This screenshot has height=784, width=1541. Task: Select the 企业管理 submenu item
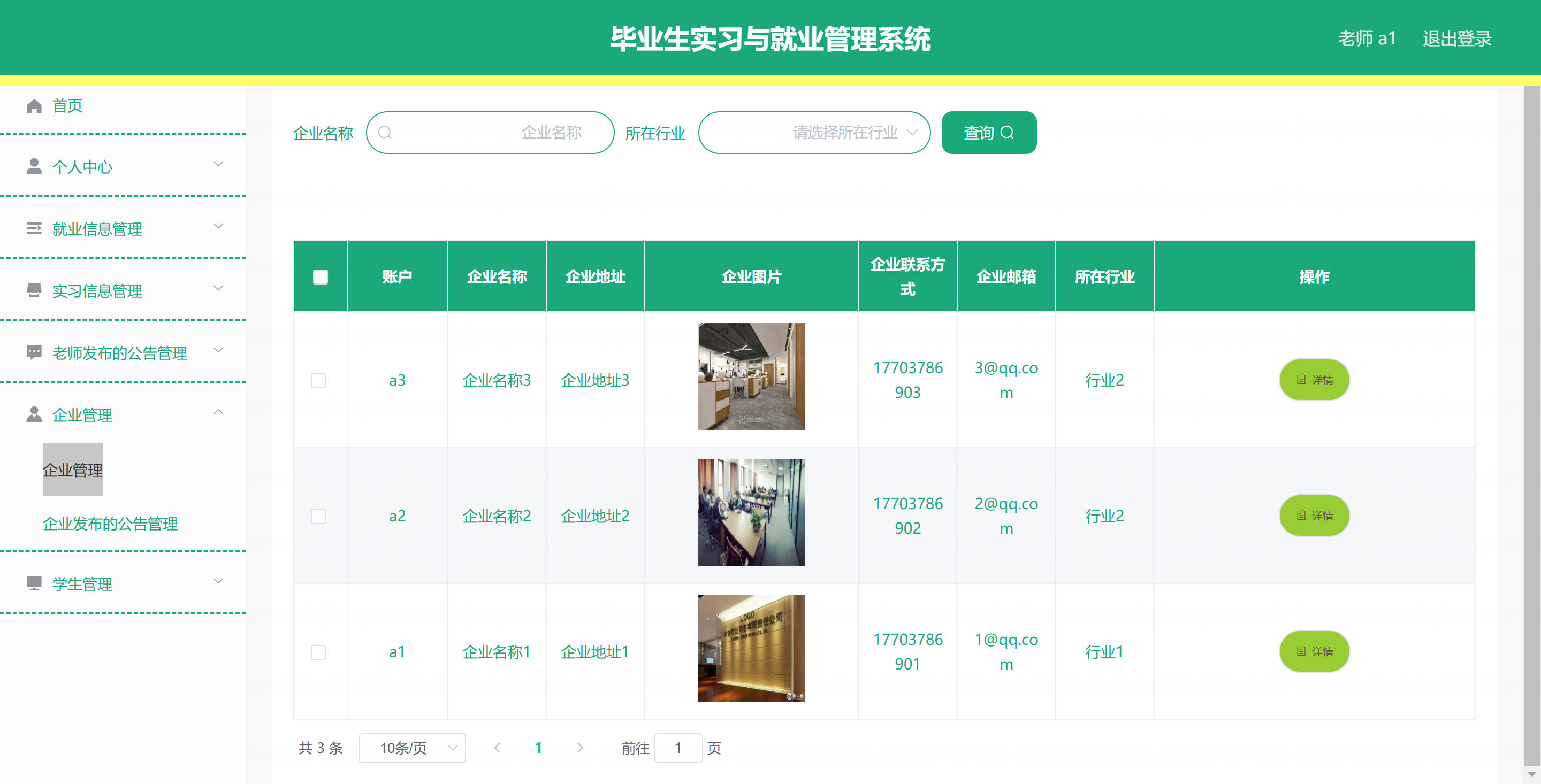coord(72,470)
